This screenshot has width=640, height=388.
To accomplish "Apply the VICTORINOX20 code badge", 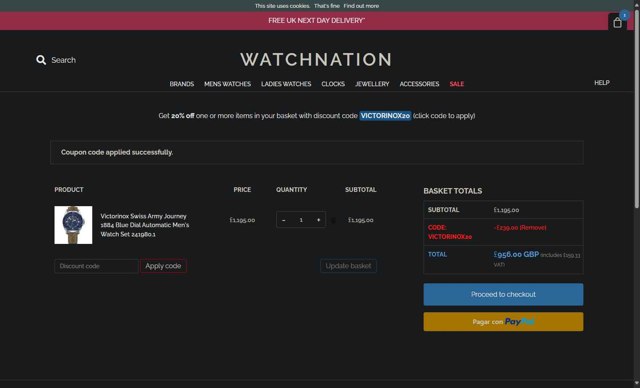I will 385,116.
